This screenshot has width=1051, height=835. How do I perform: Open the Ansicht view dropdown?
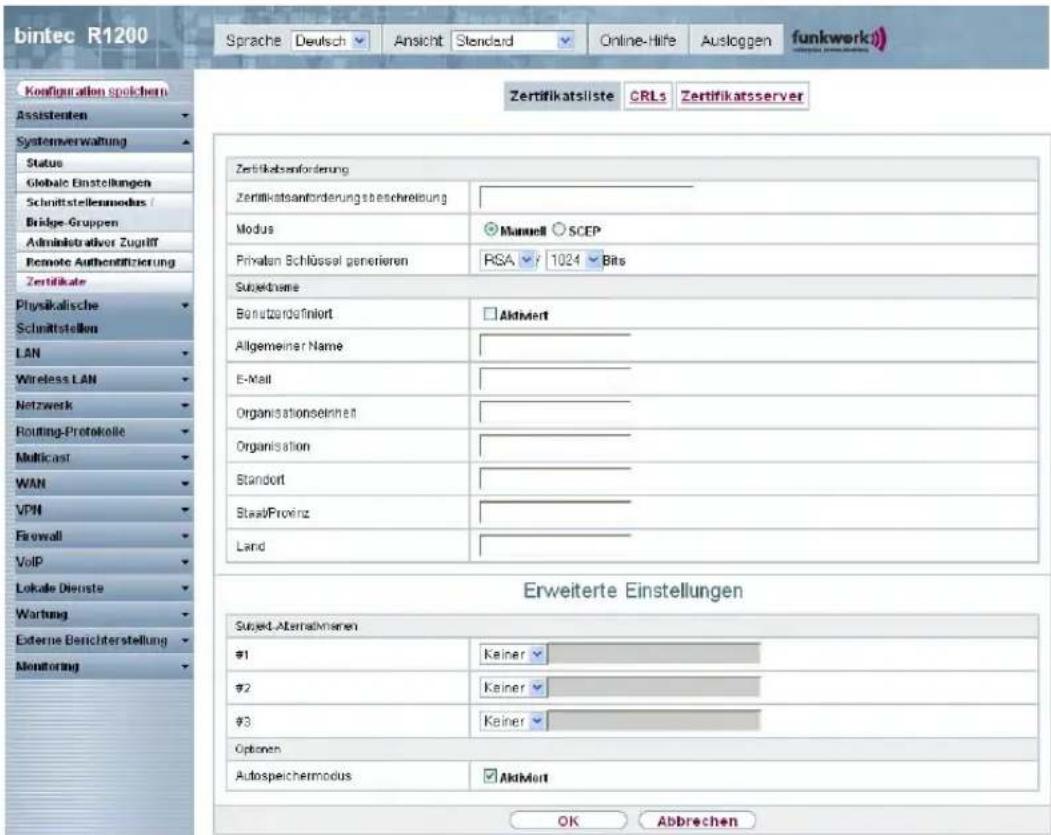(513, 41)
